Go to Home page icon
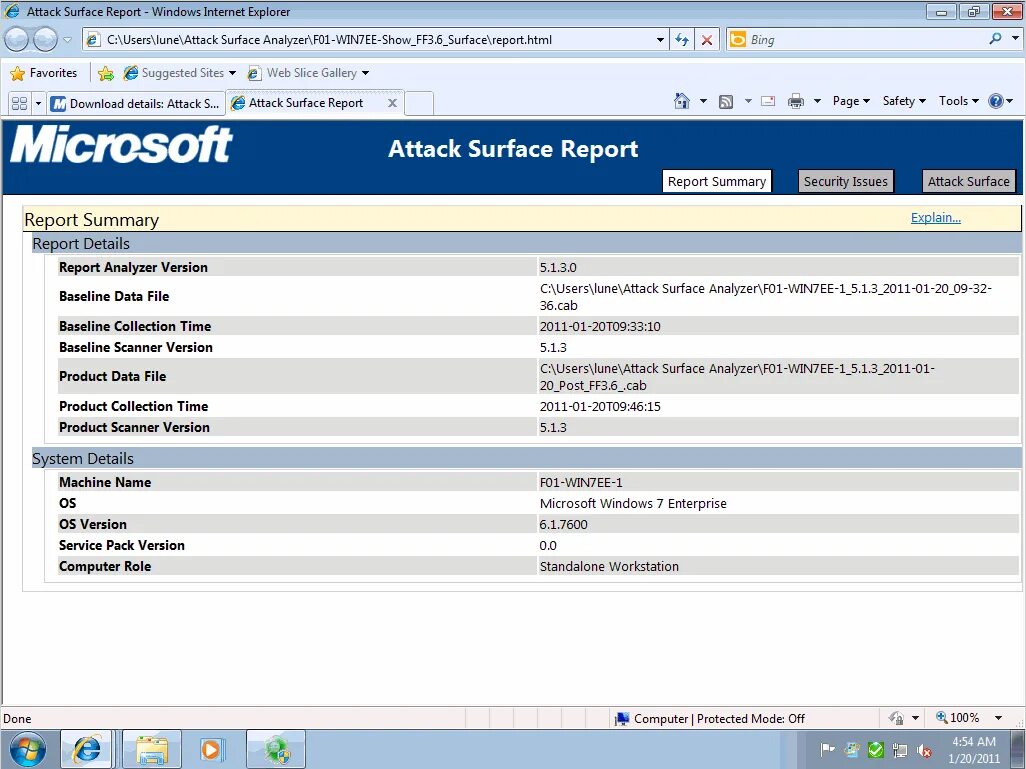The image size is (1026, 769). coord(682,101)
